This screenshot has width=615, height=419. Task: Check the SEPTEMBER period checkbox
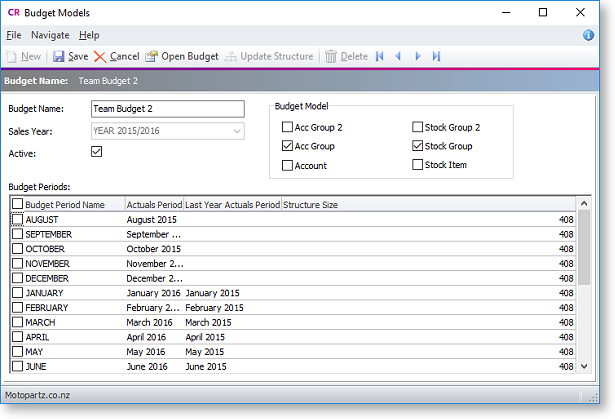coord(17,234)
